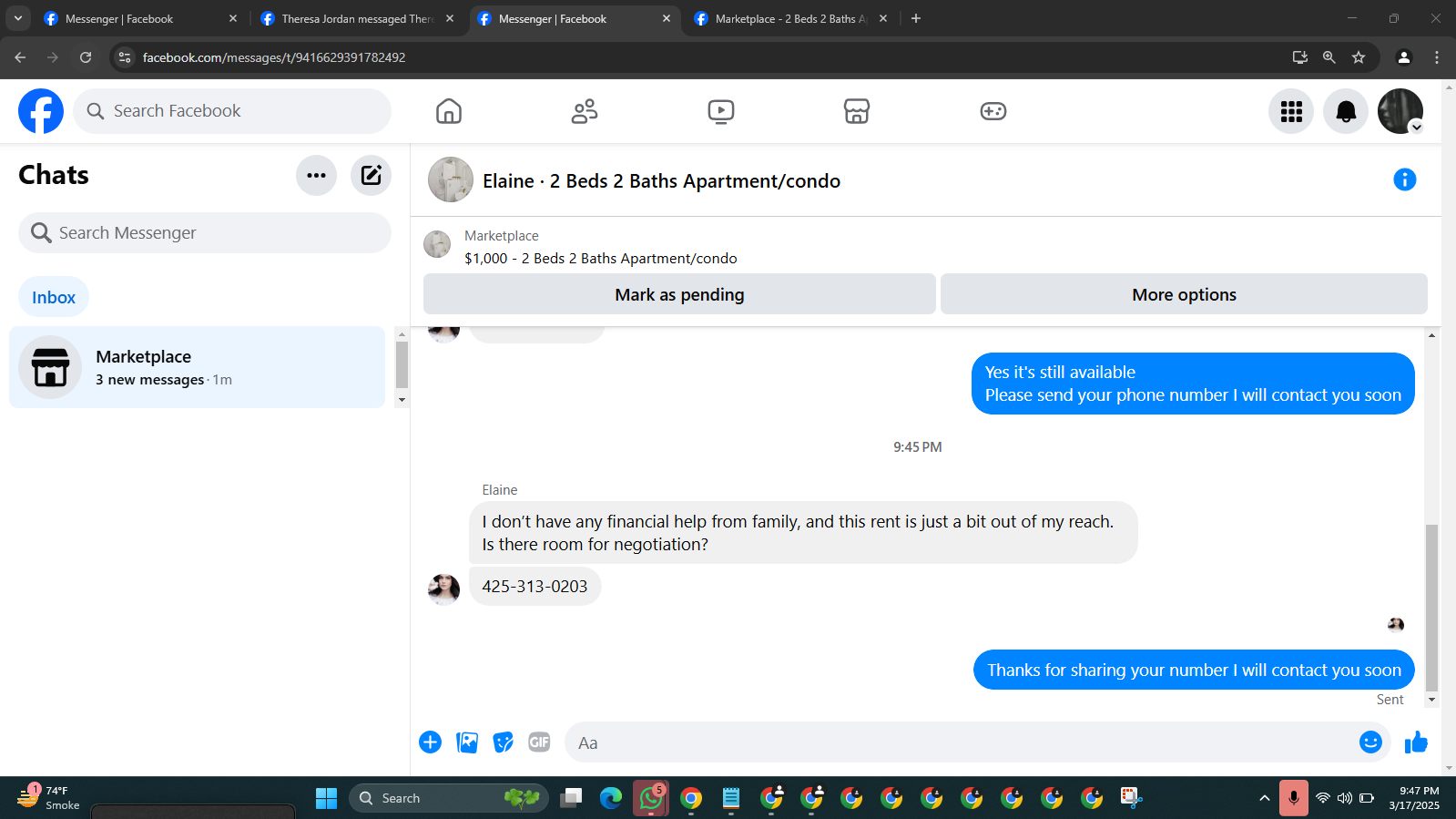Image resolution: width=1456 pixels, height=819 pixels.
Task: Open the Facebook logo home link
Action: tap(41, 111)
